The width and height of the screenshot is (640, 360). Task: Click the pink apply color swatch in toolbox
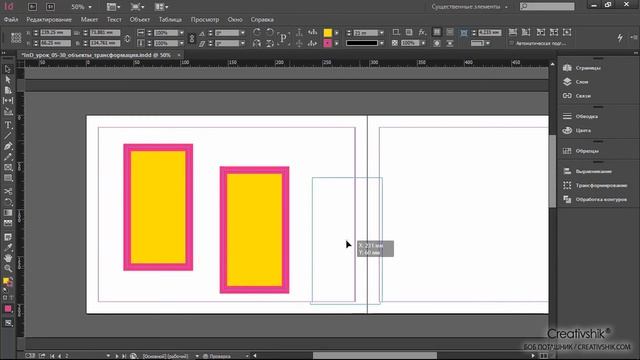[x=8, y=309]
